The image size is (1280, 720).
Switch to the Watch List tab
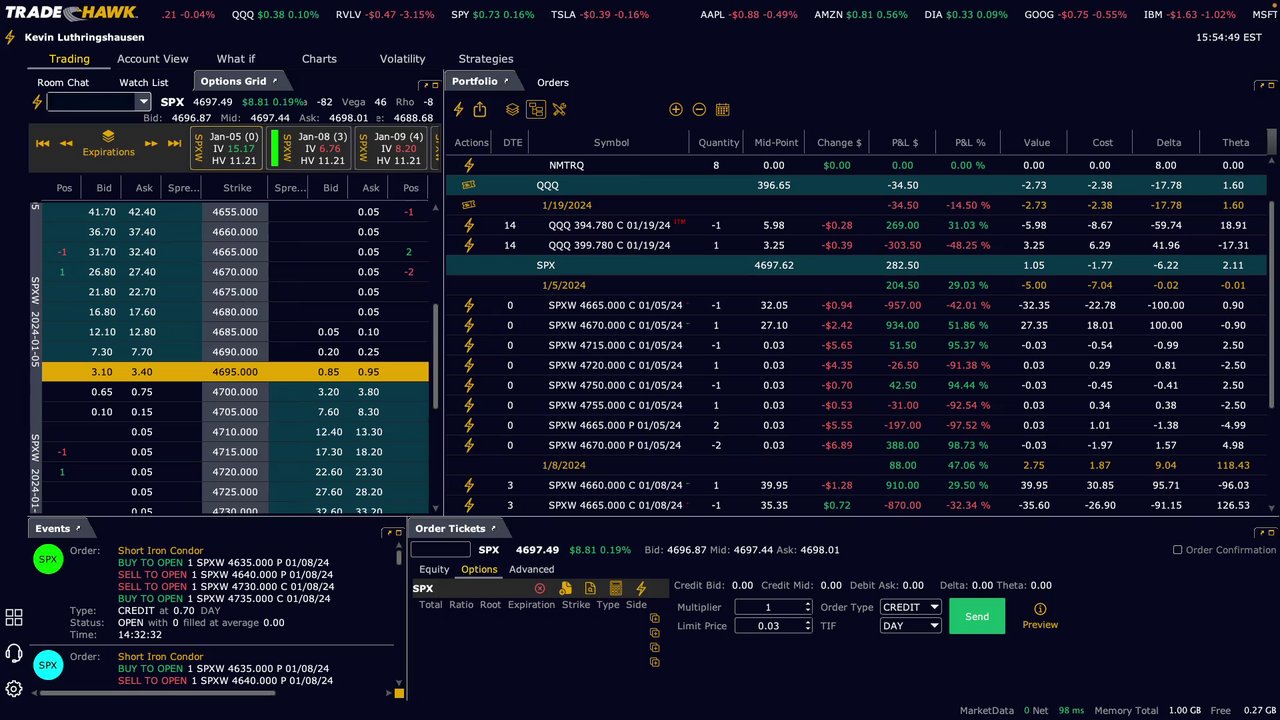tap(144, 83)
